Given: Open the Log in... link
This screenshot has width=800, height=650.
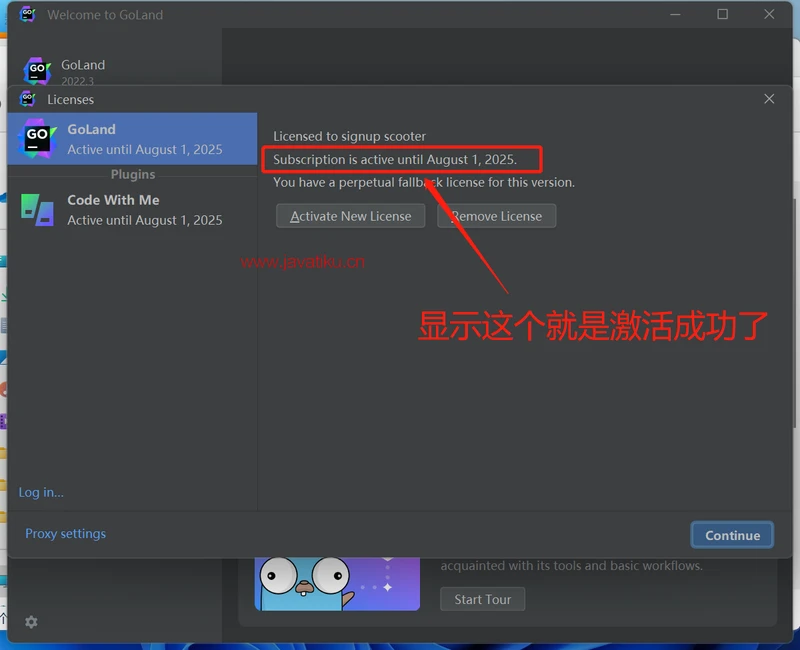Looking at the screenshot, I should [x=41, y=492].
